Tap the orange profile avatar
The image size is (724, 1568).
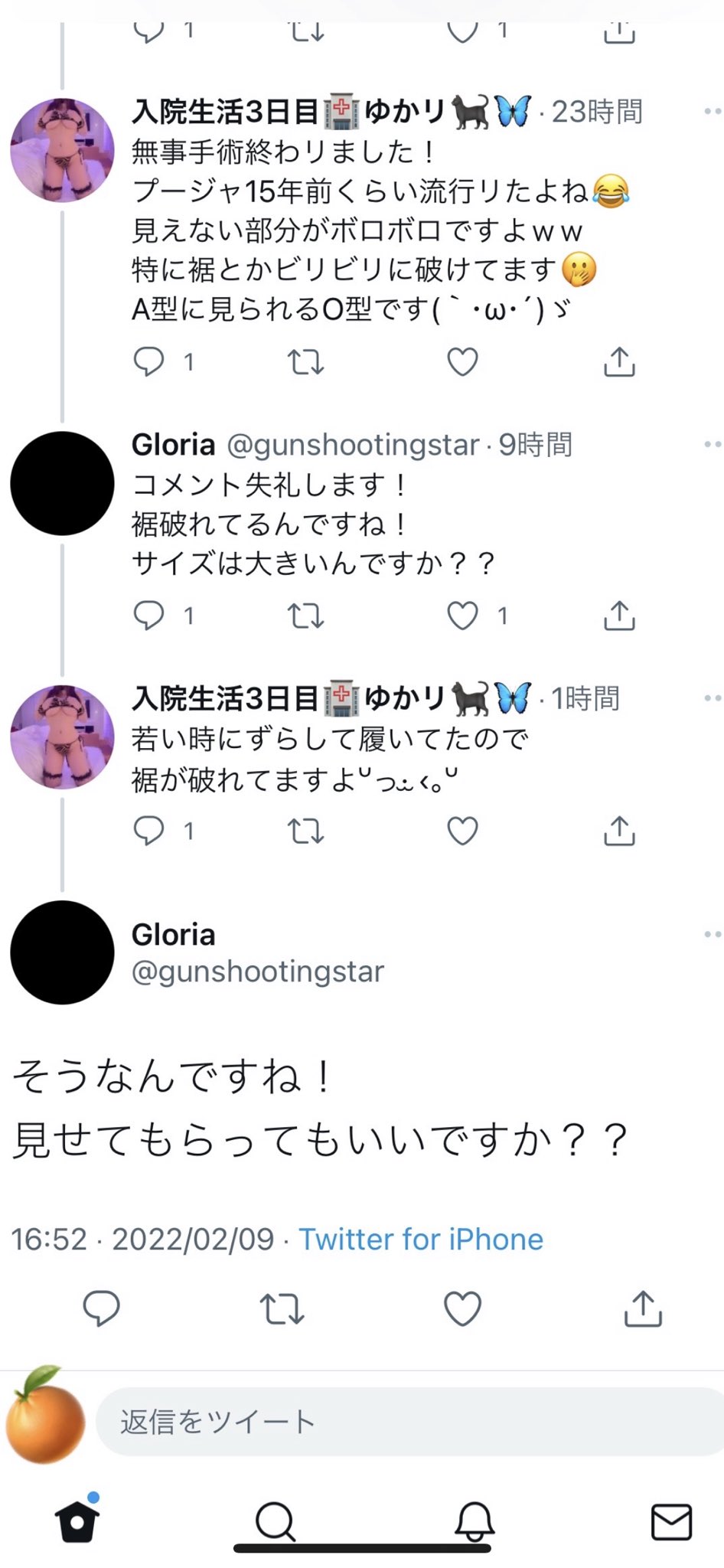coord(44,1416)
